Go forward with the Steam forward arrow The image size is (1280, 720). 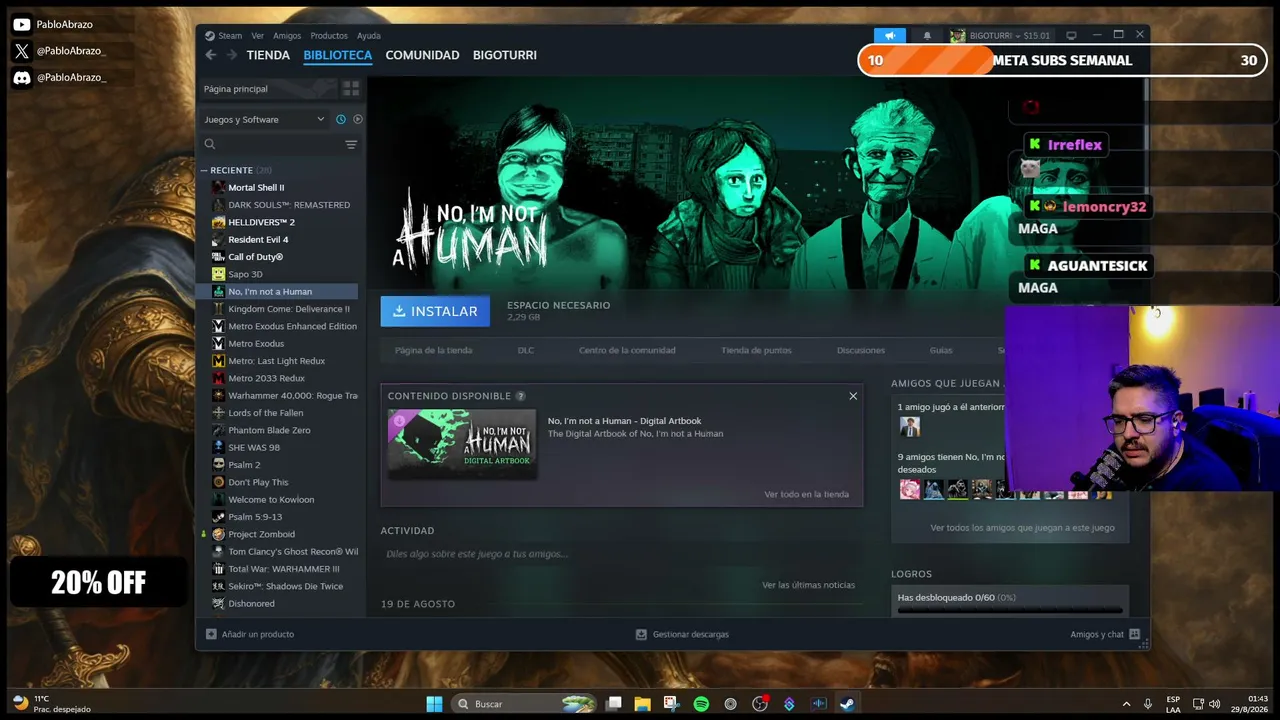[232, 55]
